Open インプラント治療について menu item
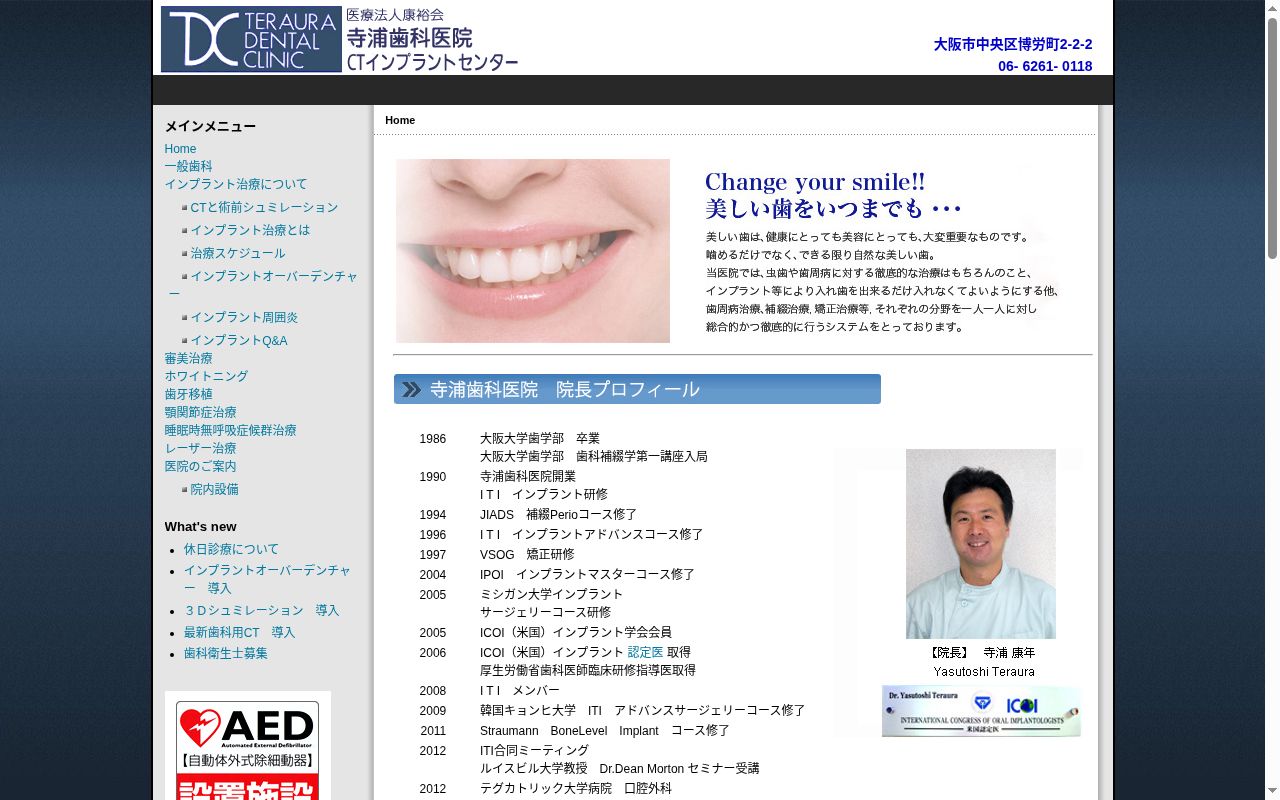The image size is (1280, 800). tap(236, 185)
